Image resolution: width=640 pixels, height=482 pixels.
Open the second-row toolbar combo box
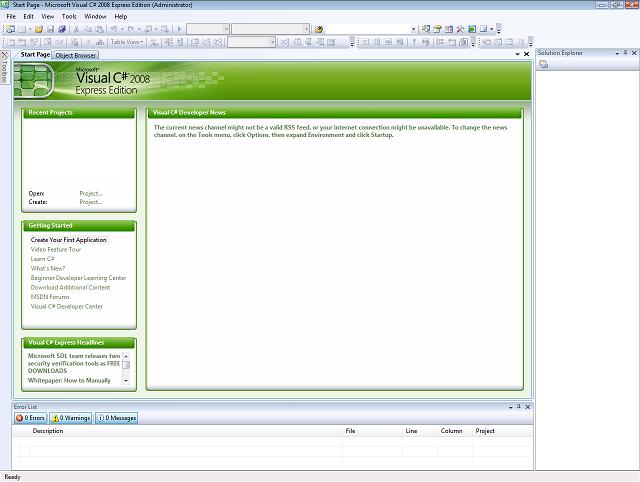tap(251, 42)
